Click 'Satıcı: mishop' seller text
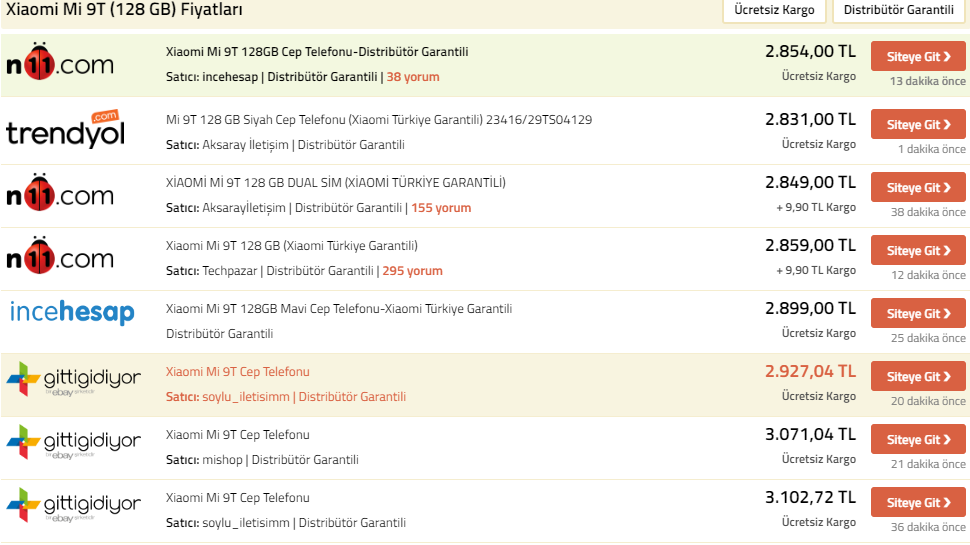970x545 pixels. pos(204,460)
